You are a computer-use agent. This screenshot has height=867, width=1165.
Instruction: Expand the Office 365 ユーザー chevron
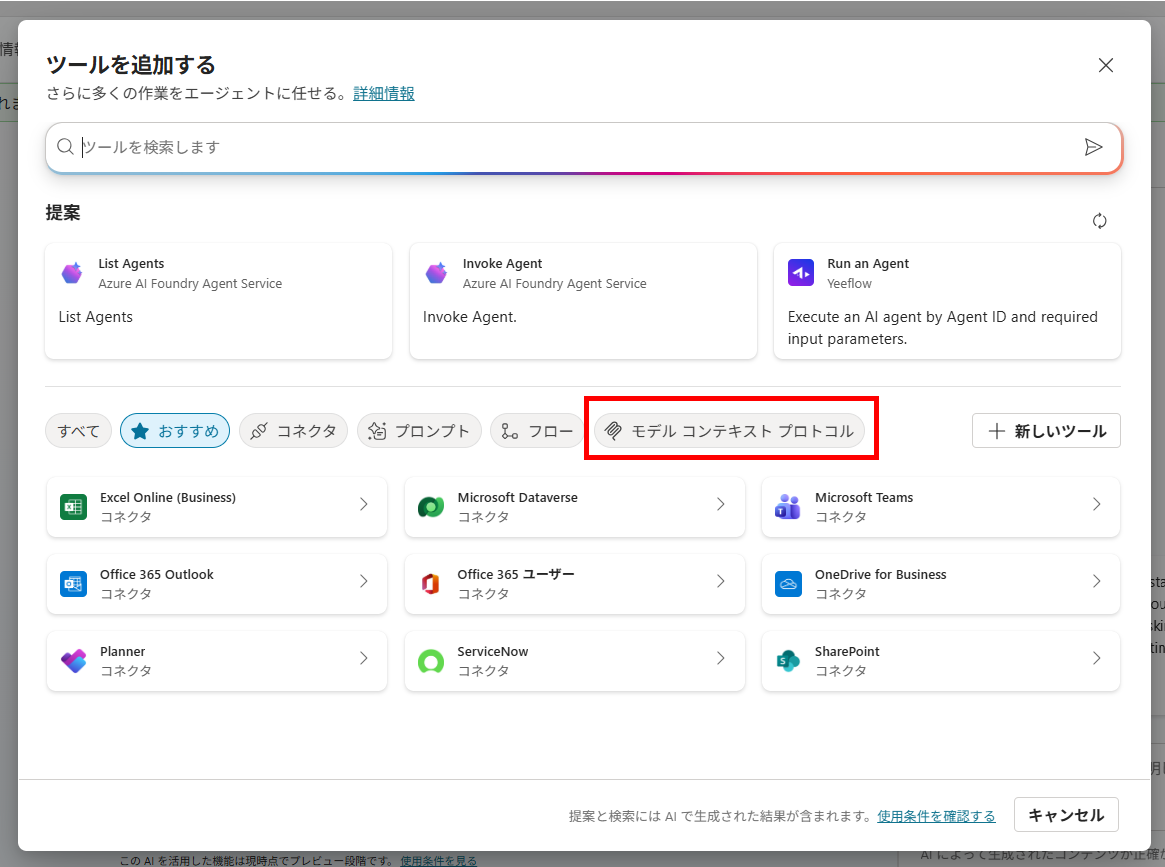coord(720,581)
